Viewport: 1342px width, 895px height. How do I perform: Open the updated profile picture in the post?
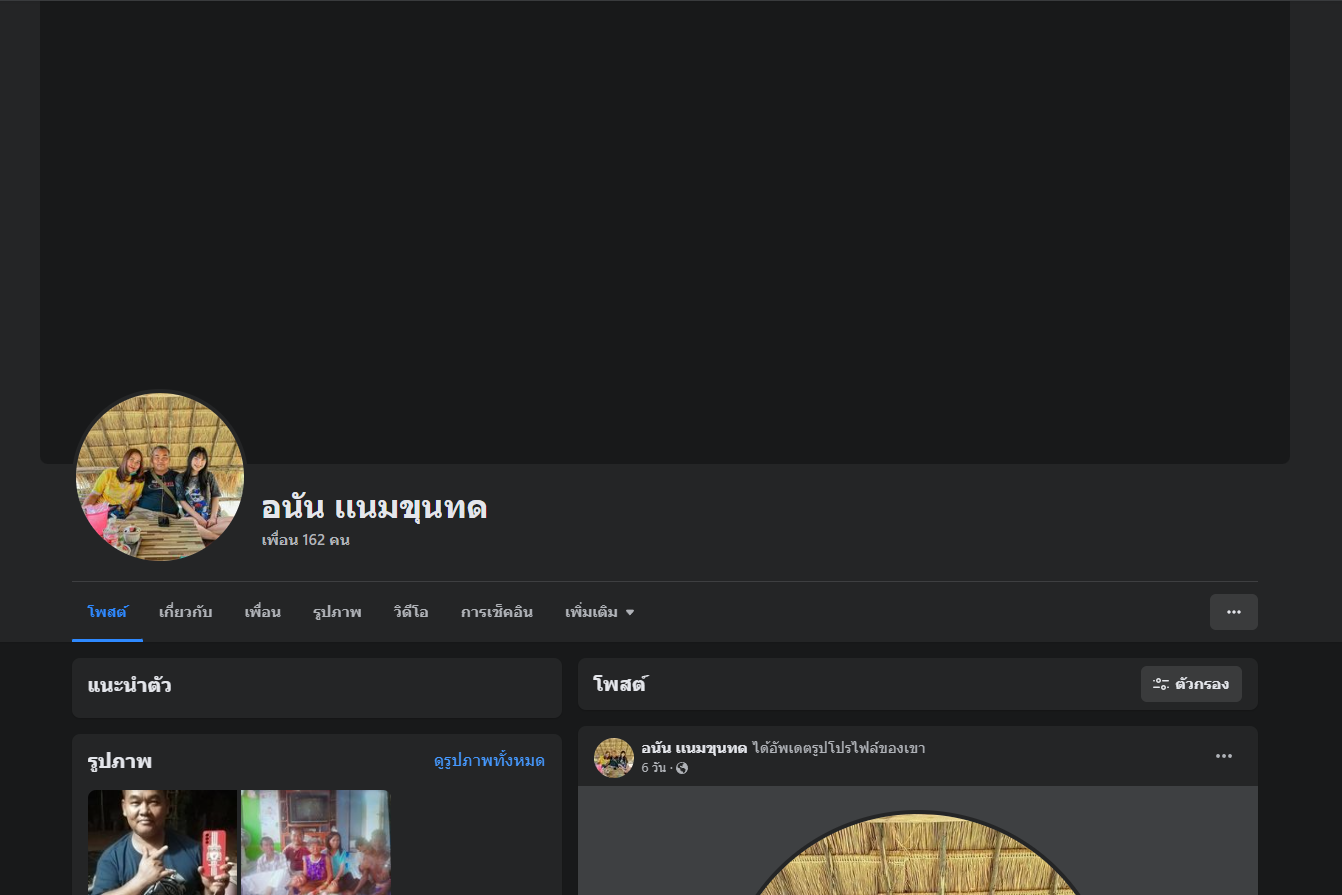[x=917, y=853]
